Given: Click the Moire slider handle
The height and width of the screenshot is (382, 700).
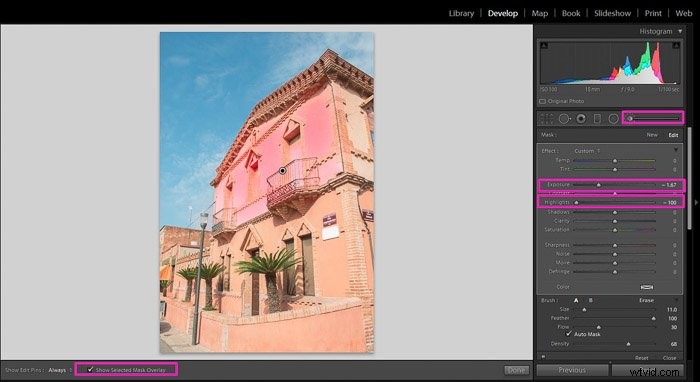Looking at the screenshot, I should click(615, 263).
